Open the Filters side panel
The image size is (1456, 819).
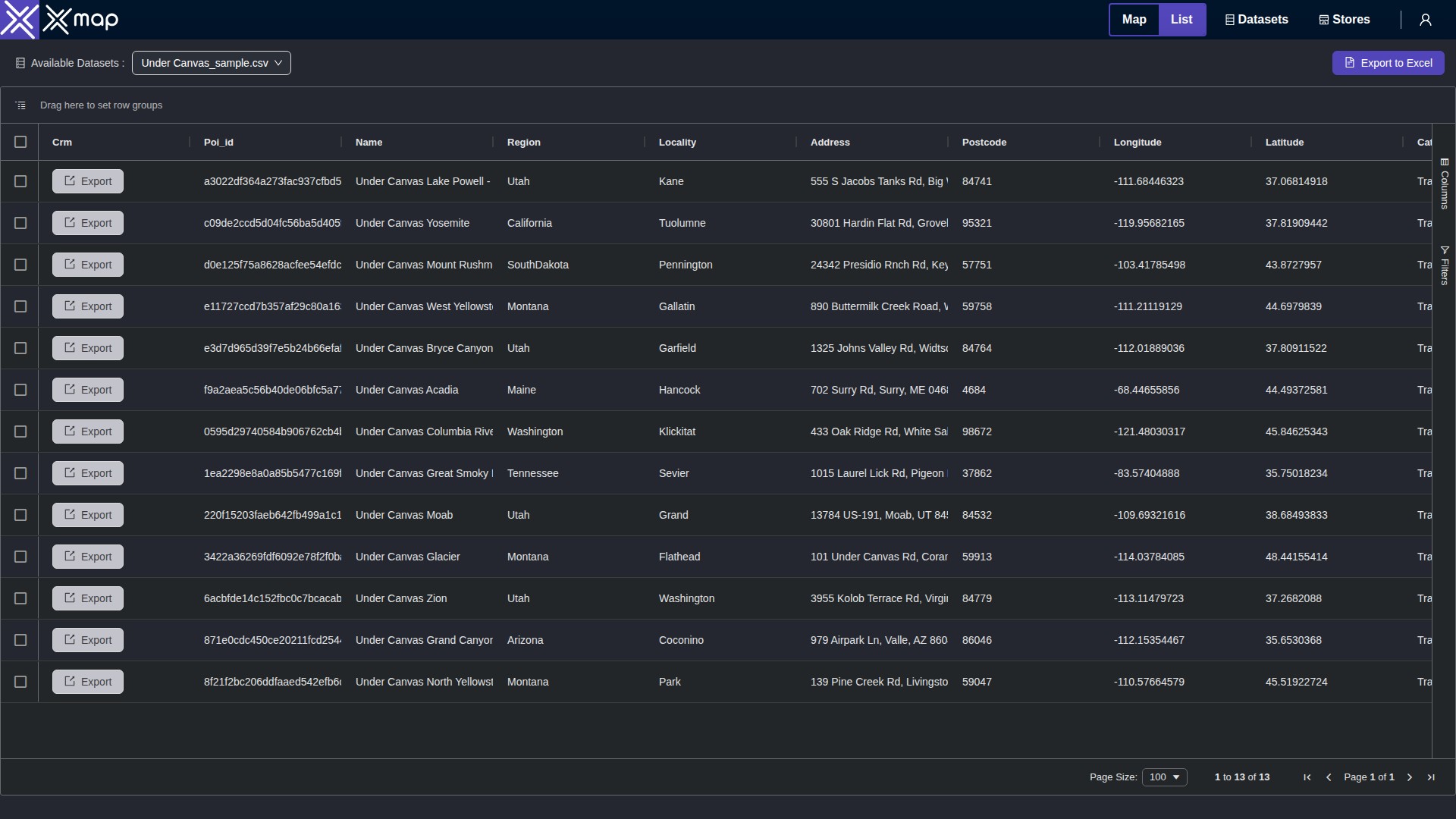tap(1444, 265)
